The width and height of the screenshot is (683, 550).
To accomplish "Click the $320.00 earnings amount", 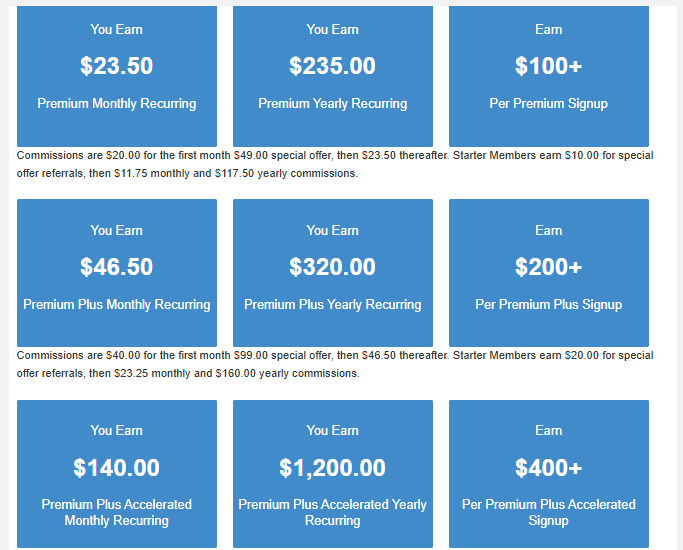I will click(x=332, y=267).
